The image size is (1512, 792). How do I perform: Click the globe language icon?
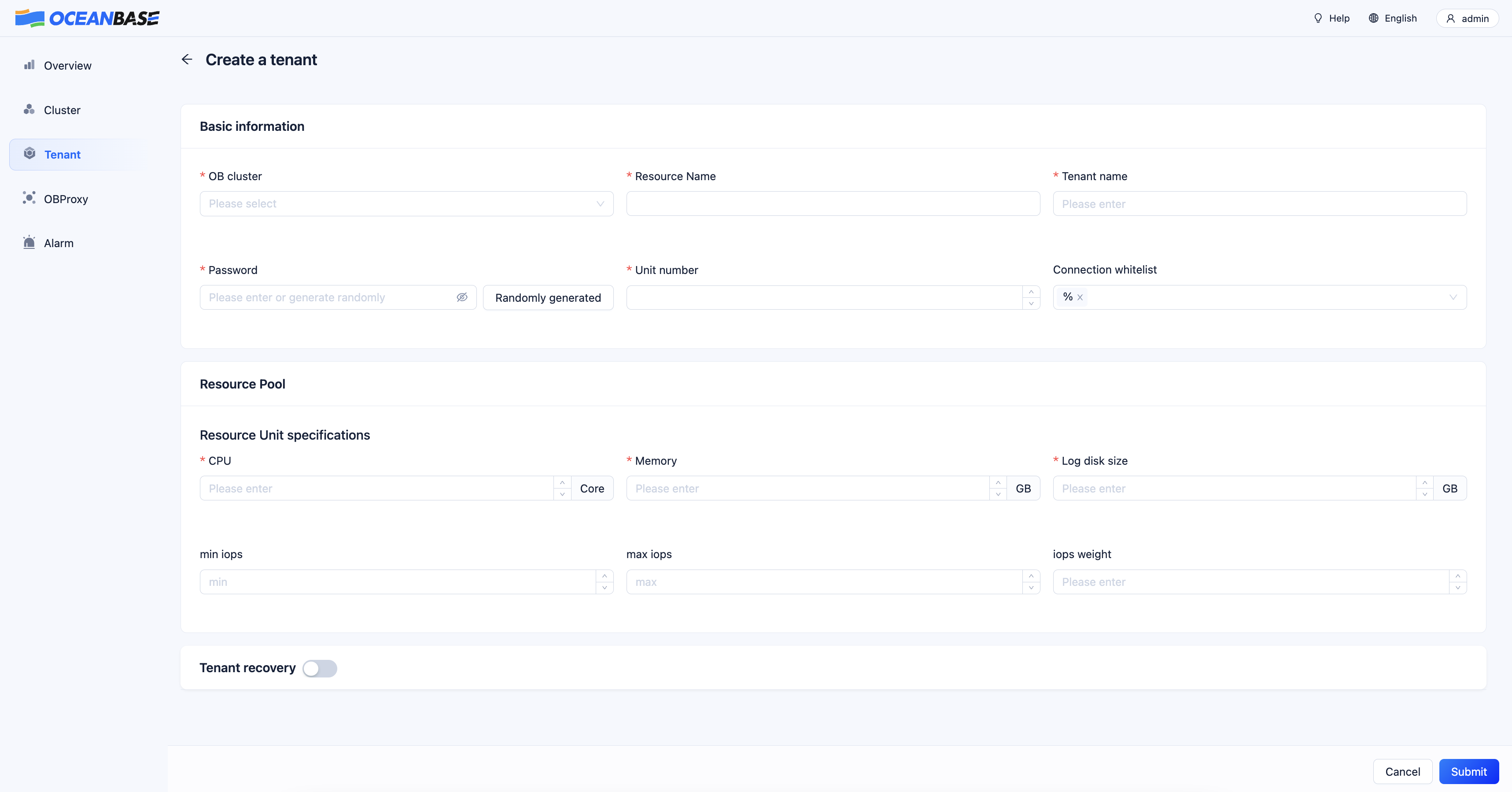tap(1373, 18)
